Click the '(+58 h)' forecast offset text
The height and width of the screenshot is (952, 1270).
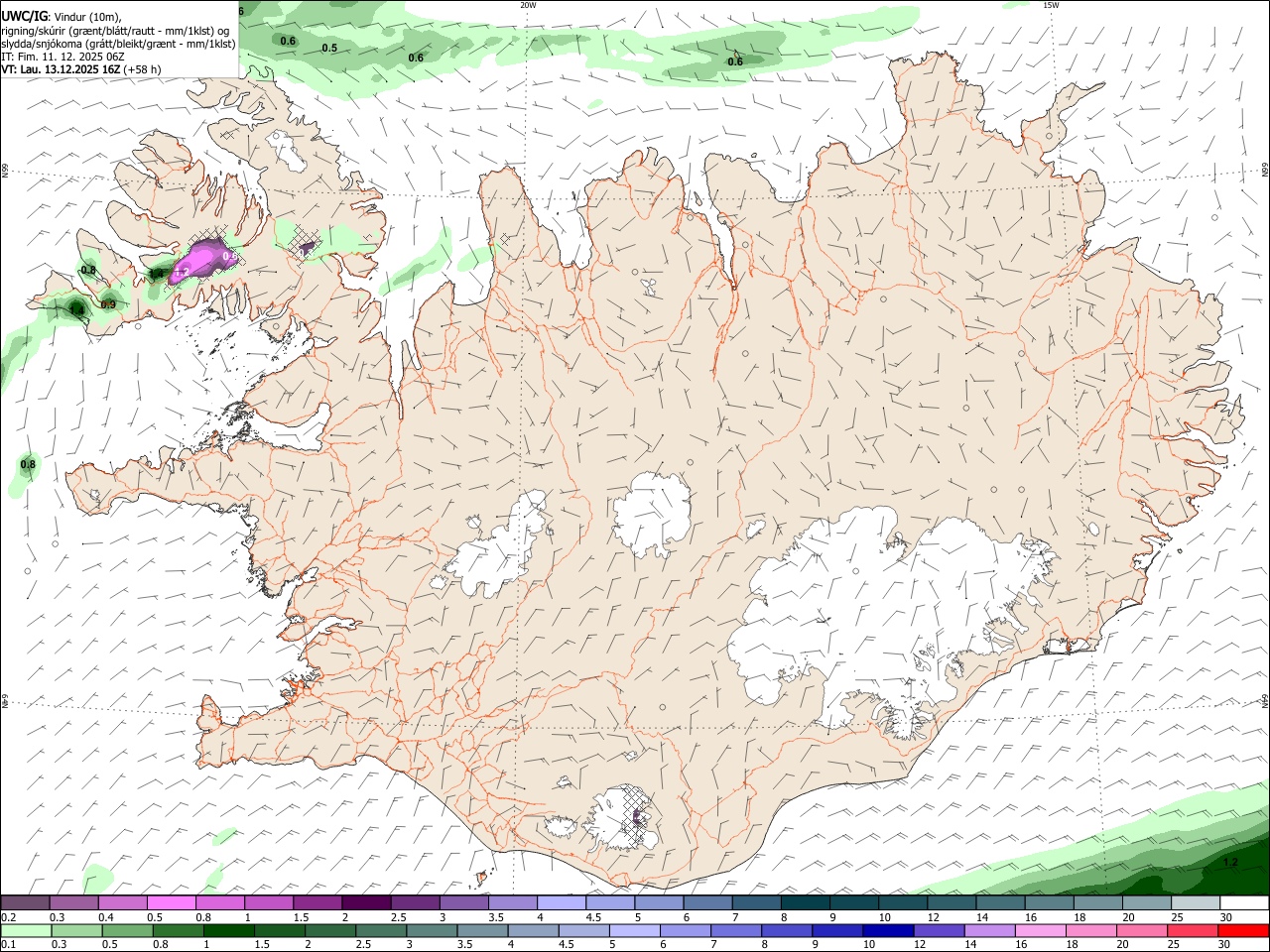tap(143, 69)
